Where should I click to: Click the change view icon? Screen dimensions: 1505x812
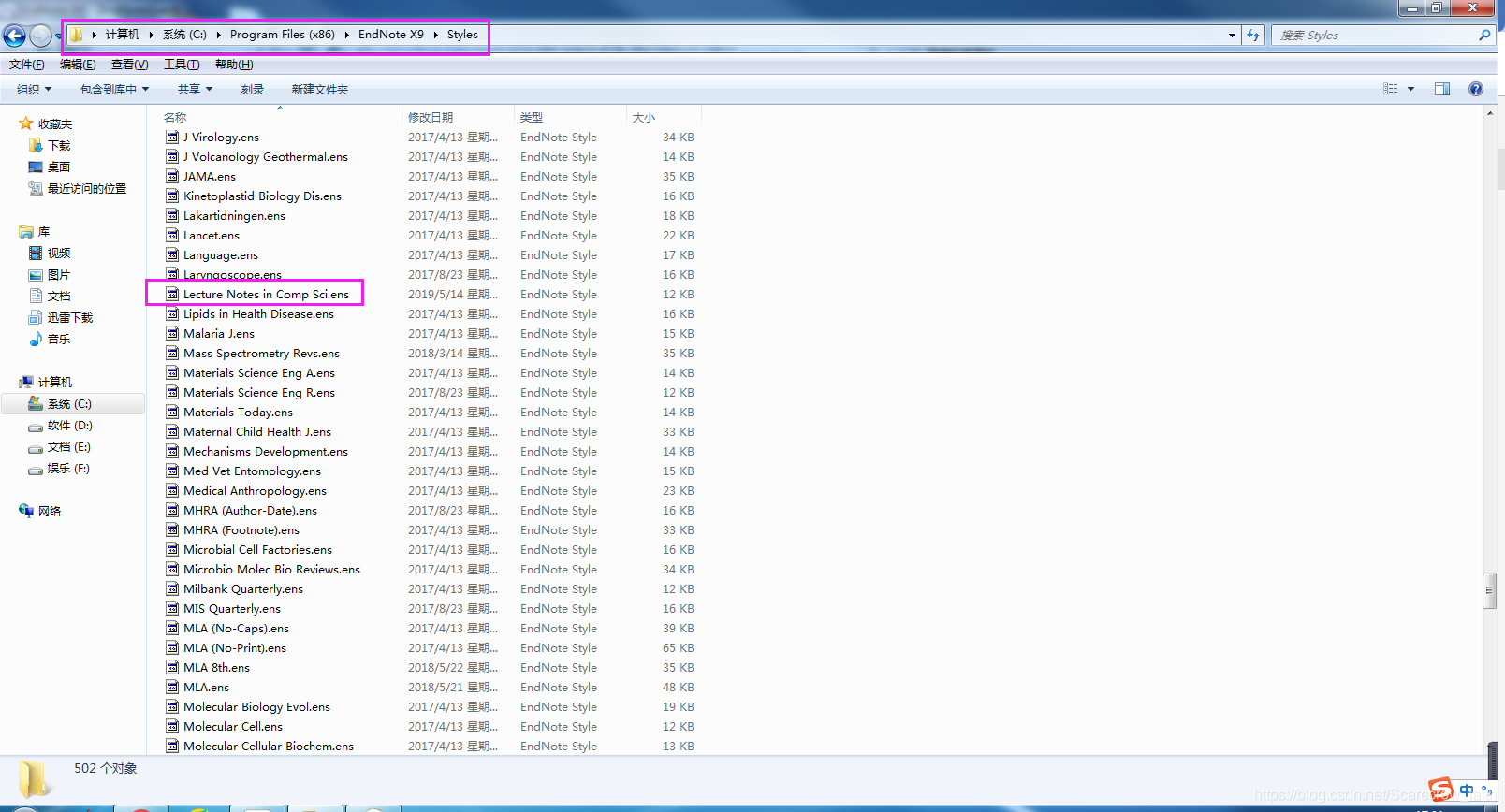(1391, 89)
